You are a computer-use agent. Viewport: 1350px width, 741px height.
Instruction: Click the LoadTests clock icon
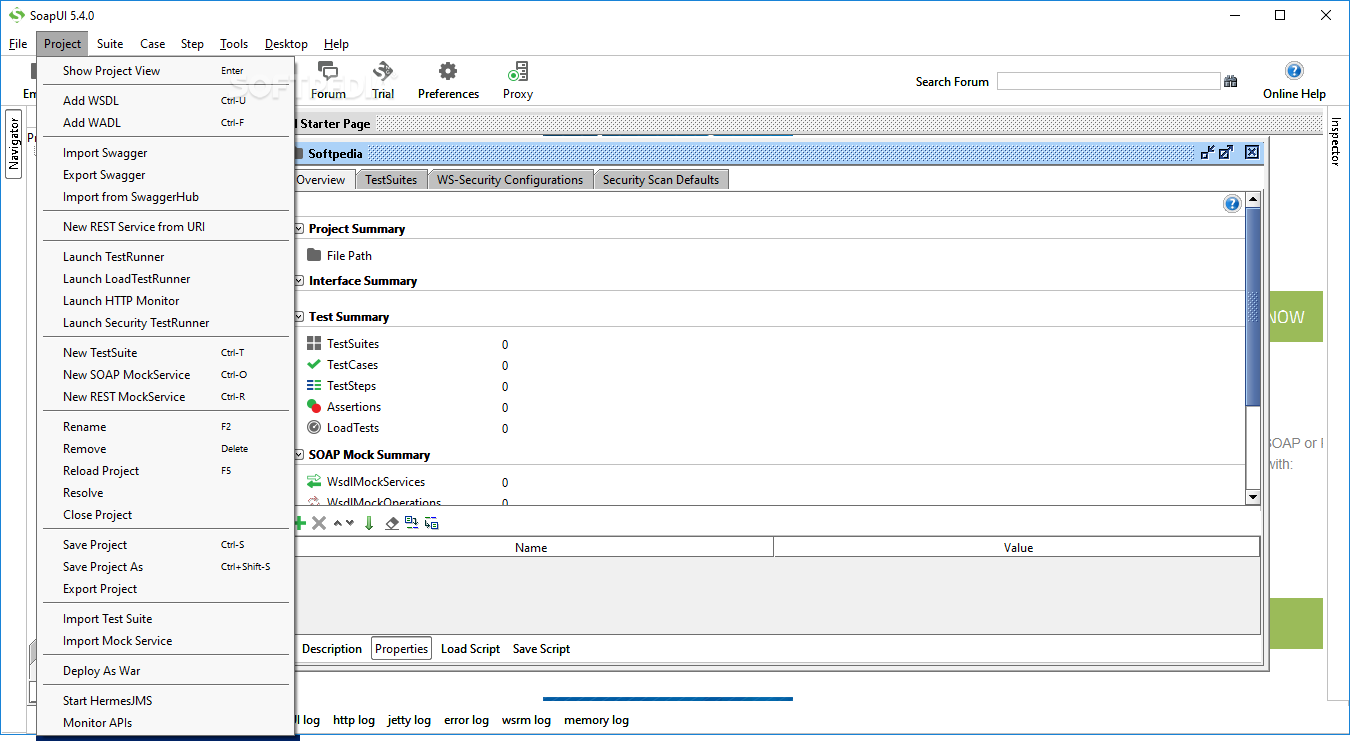[x=314, y=427]
